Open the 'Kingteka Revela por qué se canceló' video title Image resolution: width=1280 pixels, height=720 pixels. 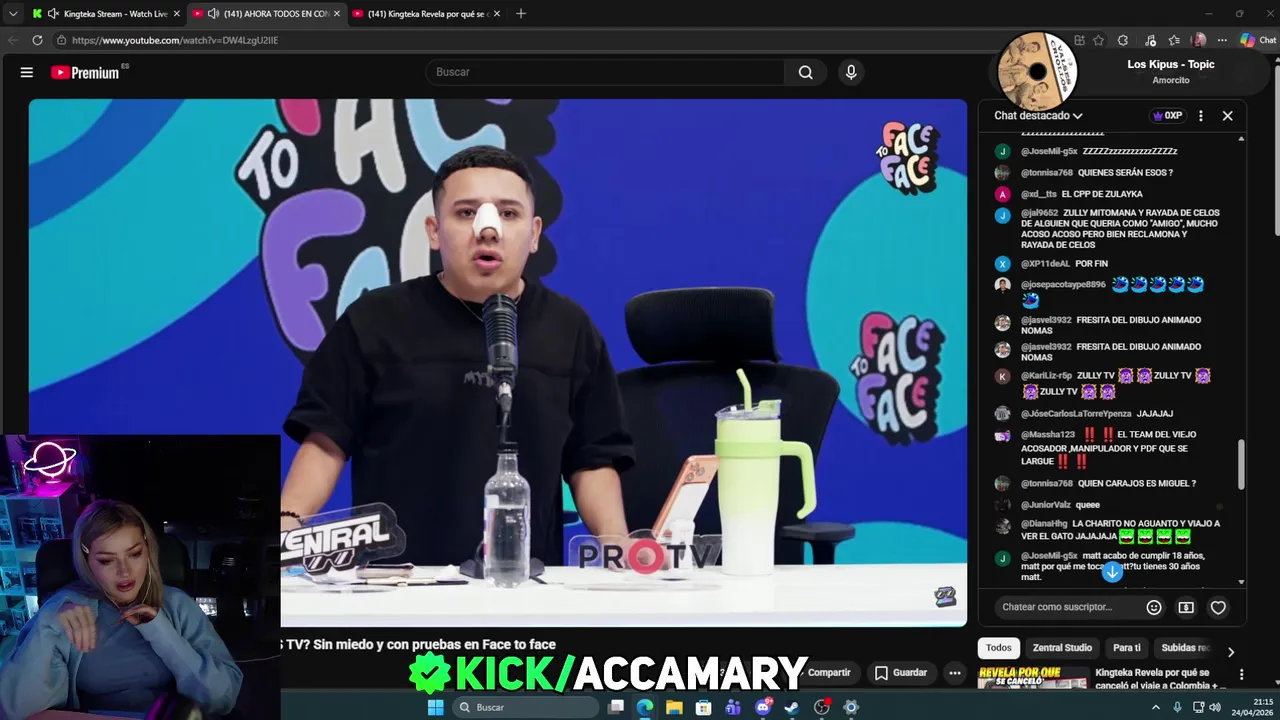(1160, 679)
